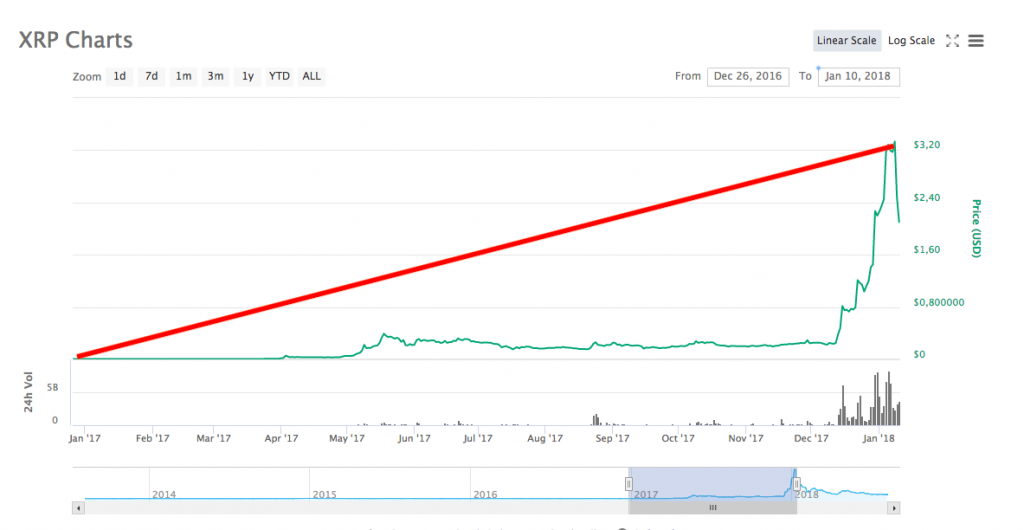Click the Nov '17 date label
The height and width of the screenshot is (530, 1024).
tap(746, 439)
